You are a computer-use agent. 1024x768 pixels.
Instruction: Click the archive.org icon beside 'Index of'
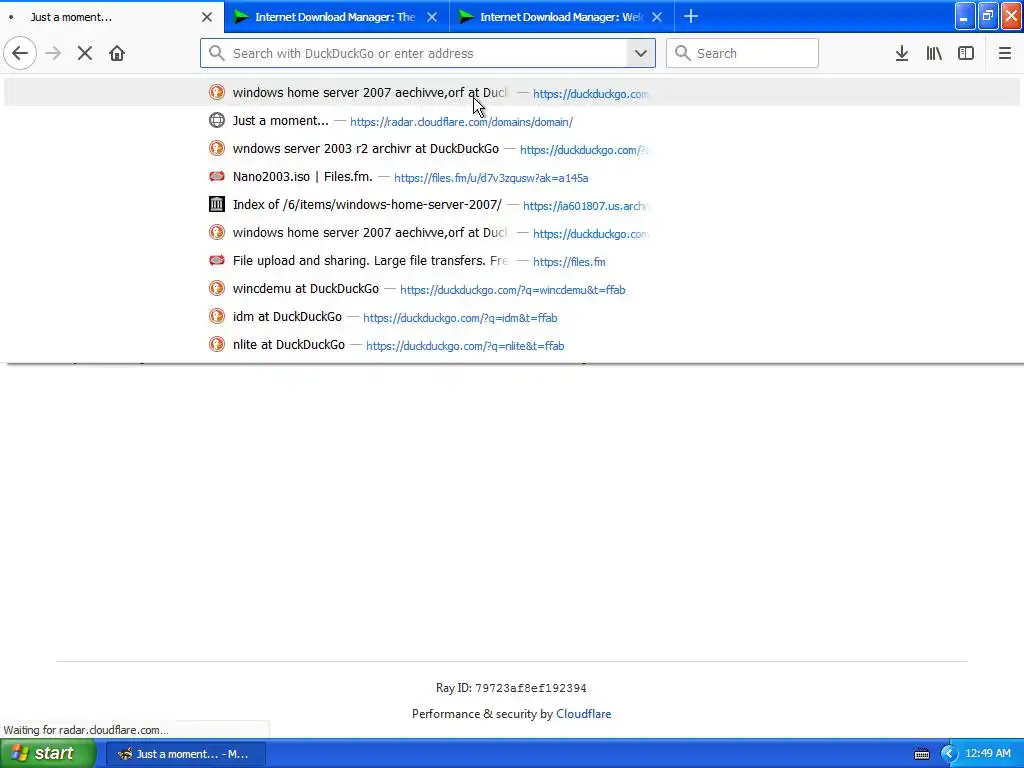point(217,204)
